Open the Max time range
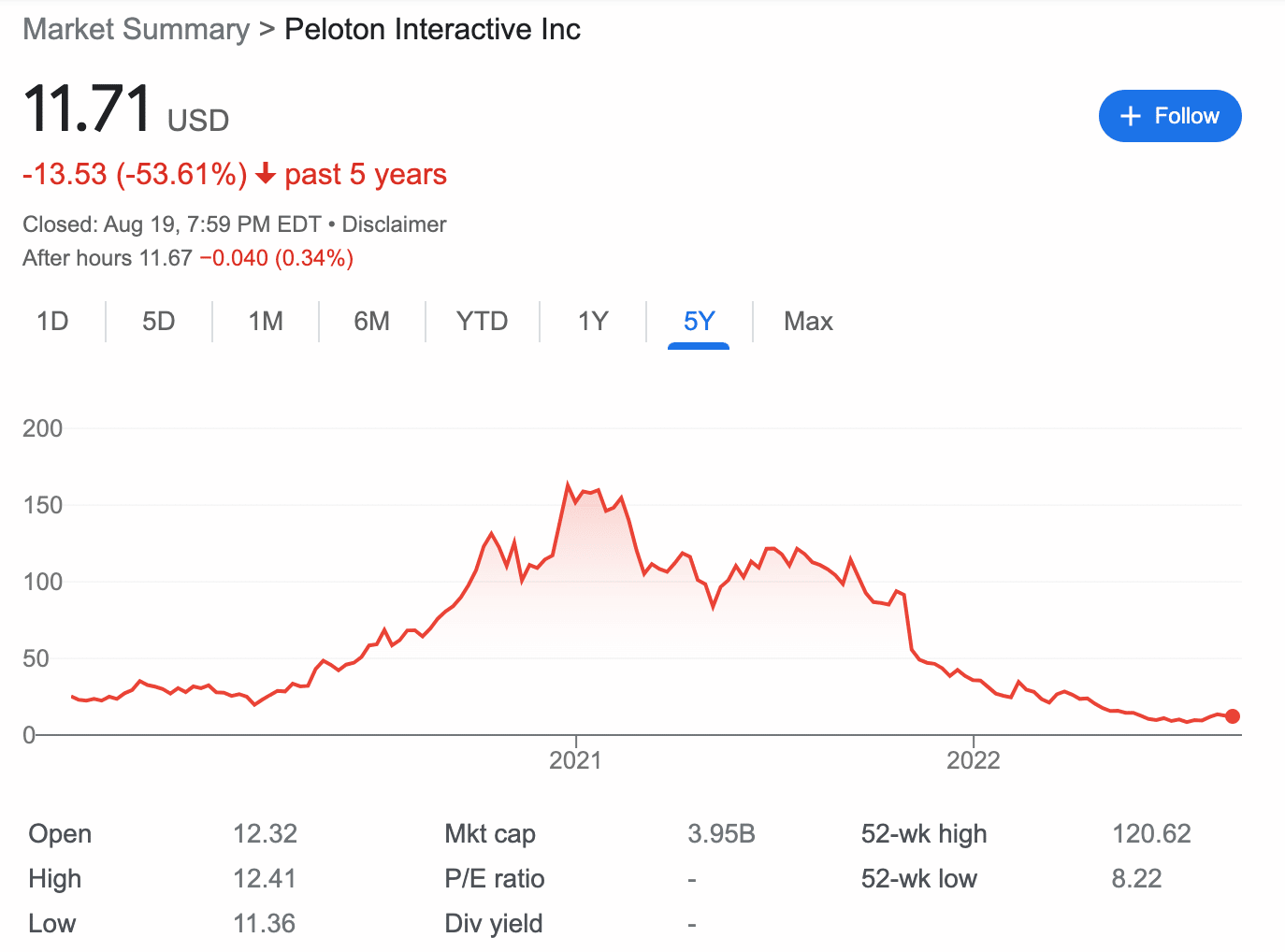 pyautogui.click(x=808, y=322)
